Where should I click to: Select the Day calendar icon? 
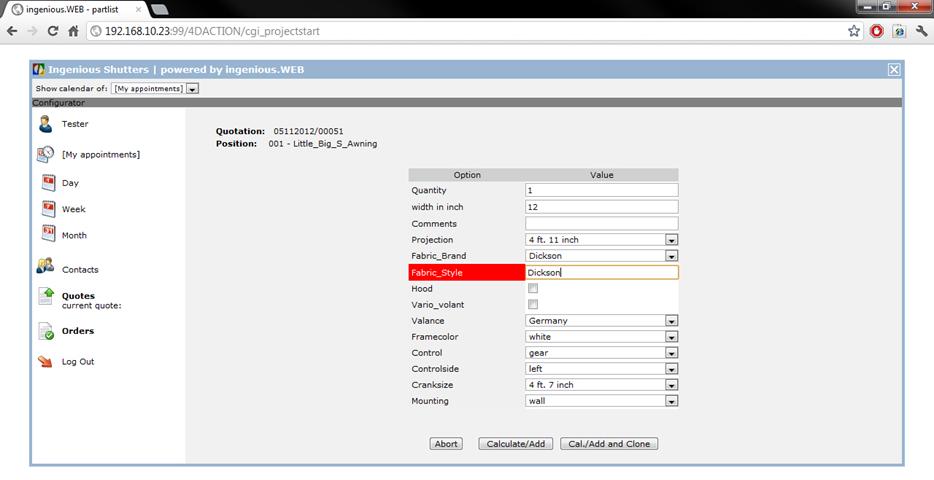click(48, 183)
